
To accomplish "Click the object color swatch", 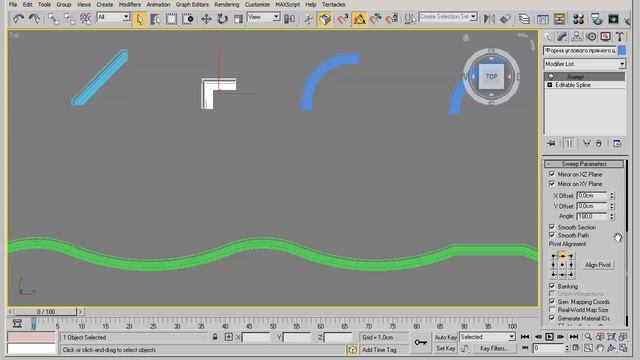I will [622, 50].
